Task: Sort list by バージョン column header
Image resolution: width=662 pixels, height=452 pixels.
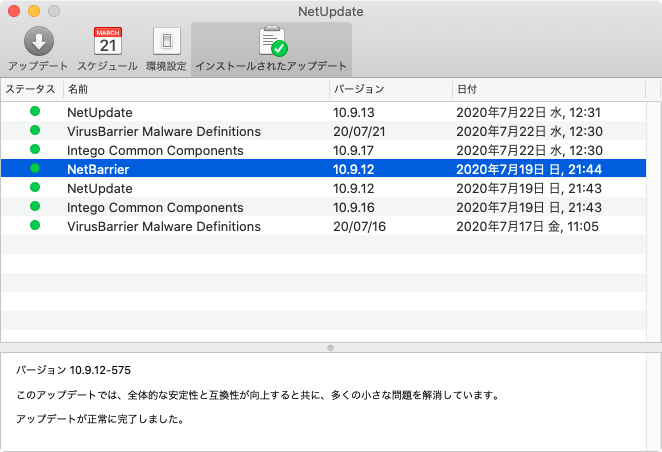Action: 391,89
